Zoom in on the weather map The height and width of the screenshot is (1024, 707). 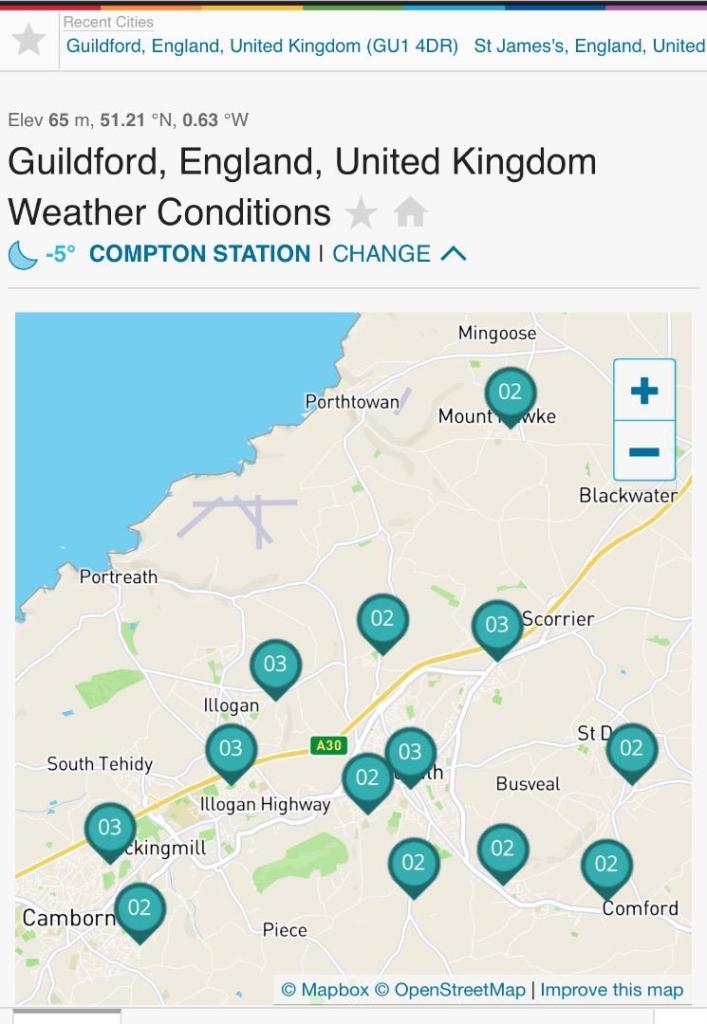[644, 390]
